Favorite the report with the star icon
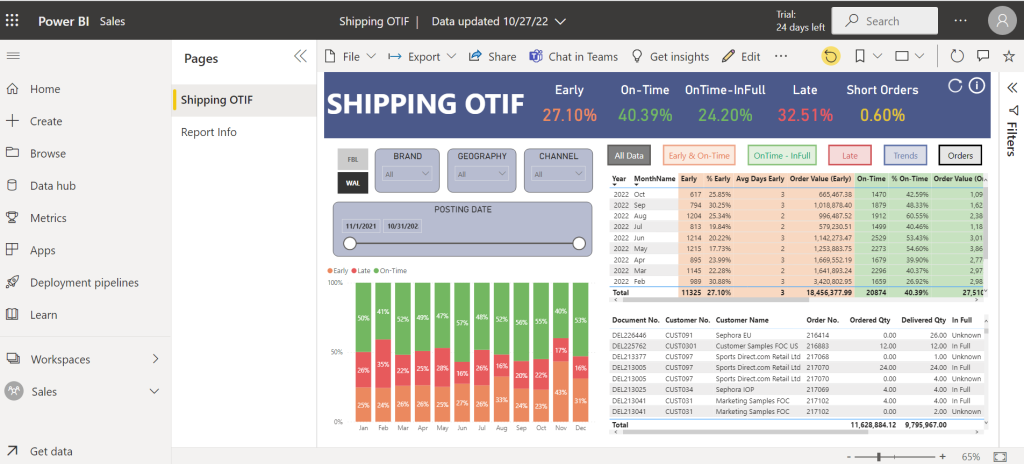 coord(1008,56)
